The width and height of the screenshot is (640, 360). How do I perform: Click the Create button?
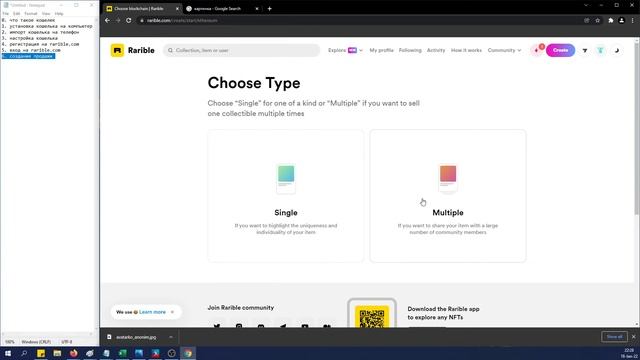coord(560,50)
